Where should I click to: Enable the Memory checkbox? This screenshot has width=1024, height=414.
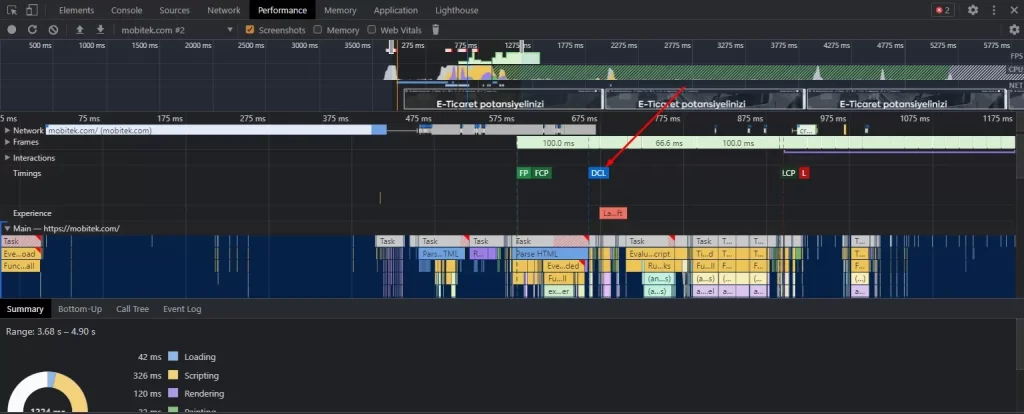[x=317, y=29]
